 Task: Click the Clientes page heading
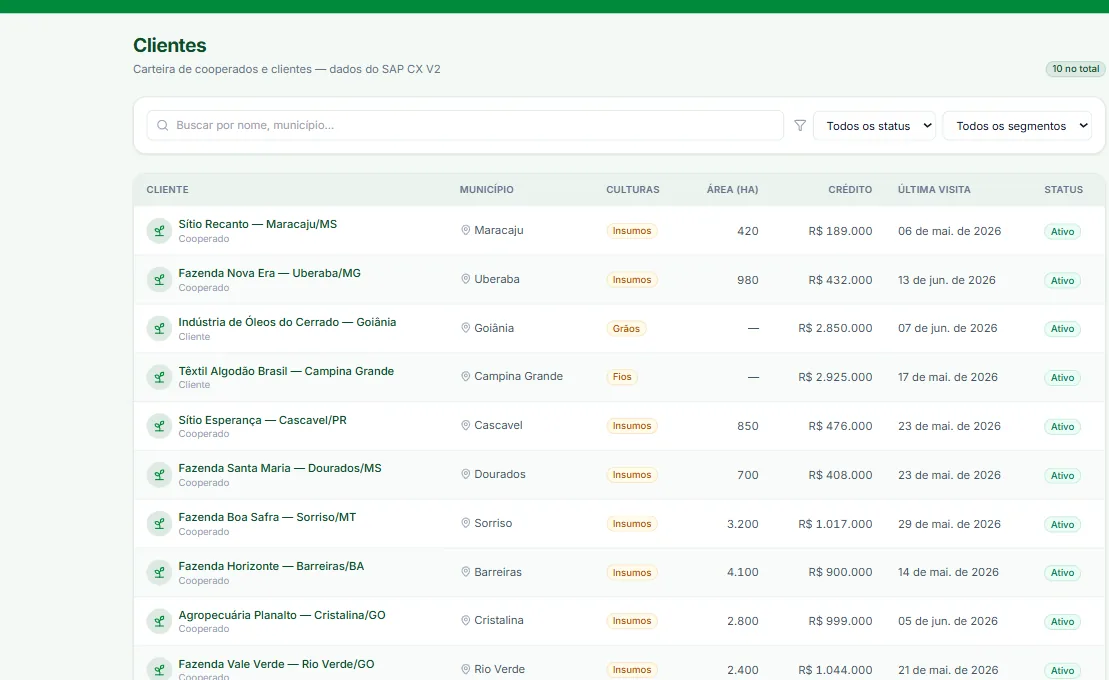click(170, 45)
